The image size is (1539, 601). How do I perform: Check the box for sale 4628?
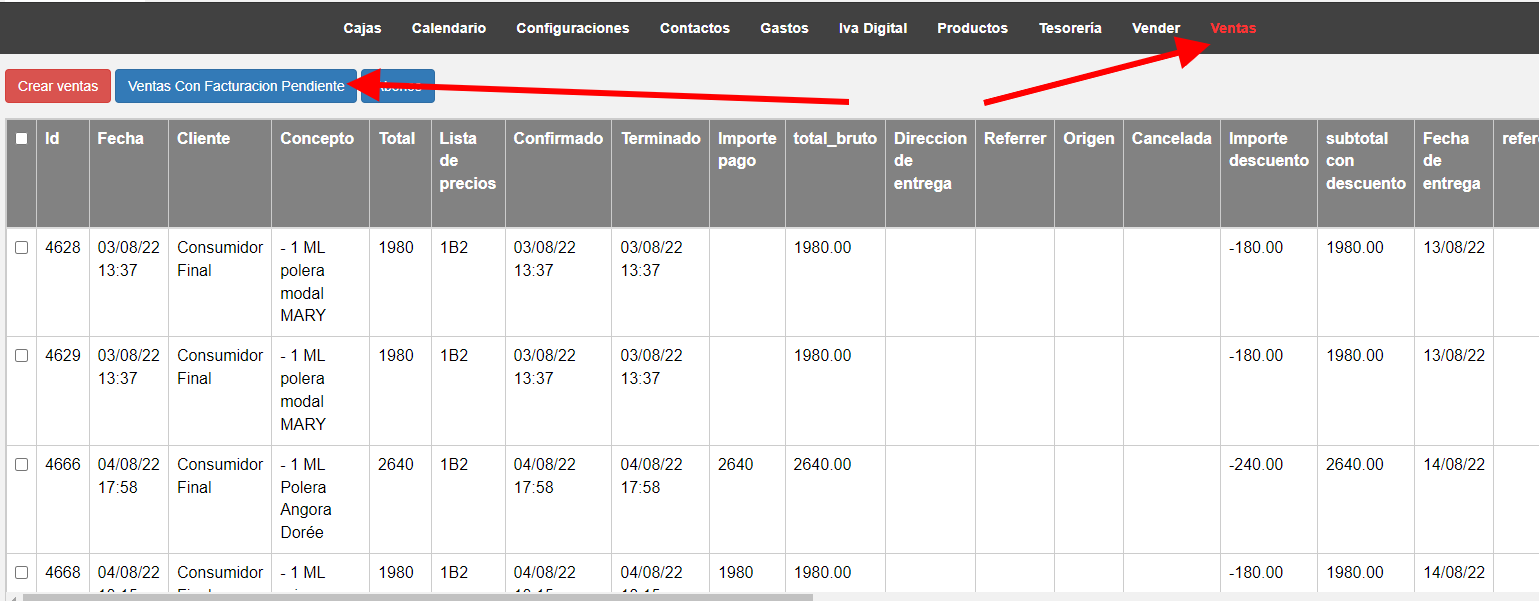(x=22, y=248)
